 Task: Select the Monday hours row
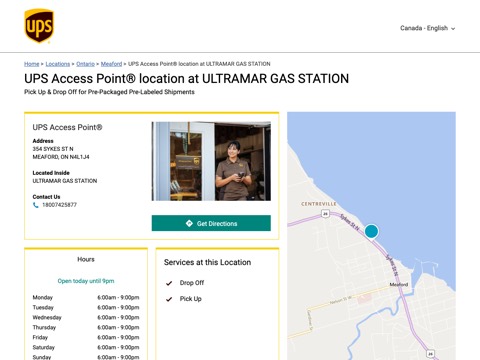[x=86, y=297]
